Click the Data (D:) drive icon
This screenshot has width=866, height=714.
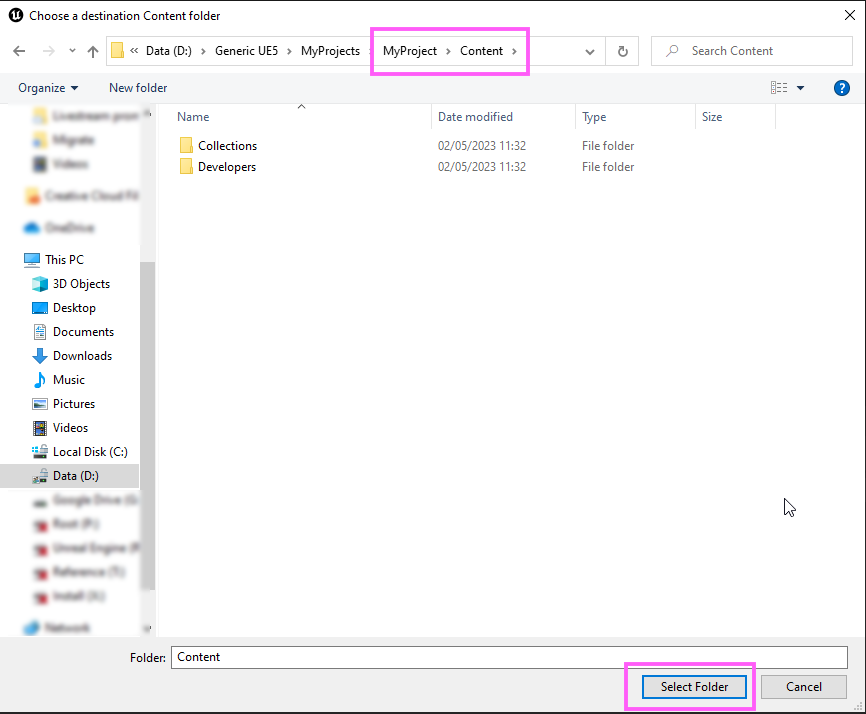pyautogui.click(x=40, y=476)
